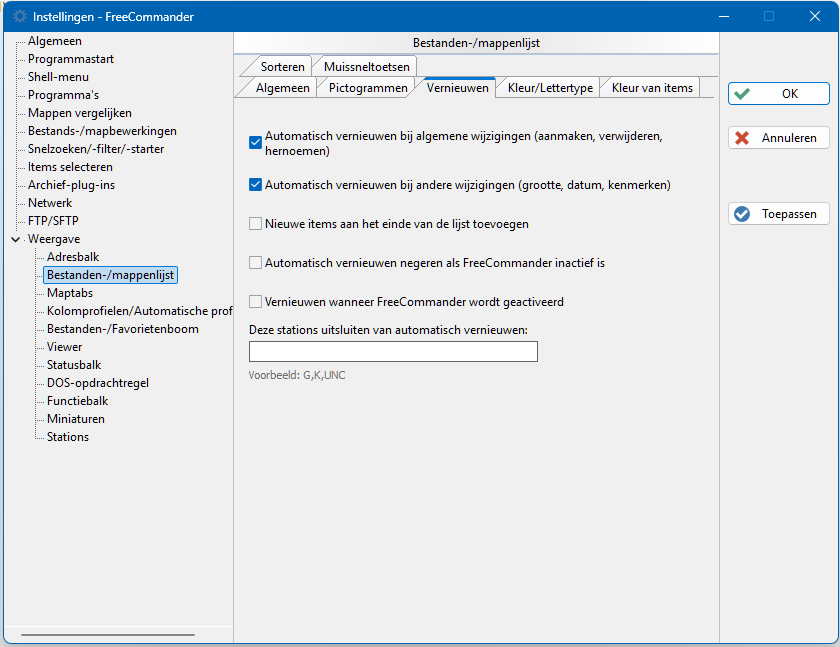Click the red X icon on Annuleren

point(742,138)
